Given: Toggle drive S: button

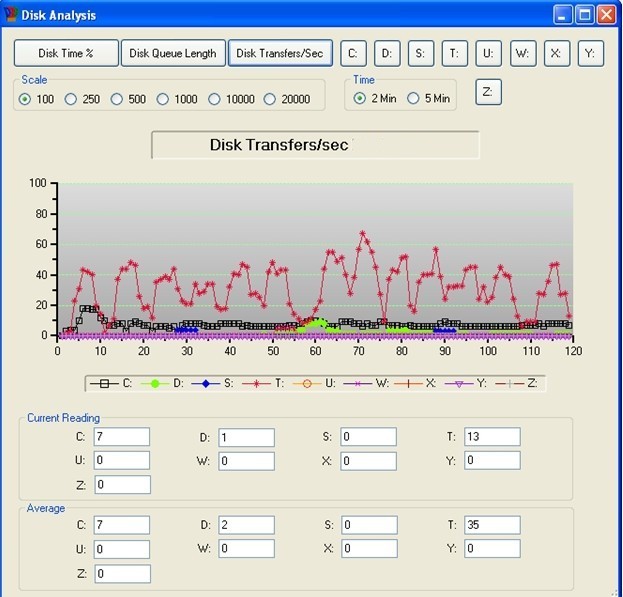Looking at the screenshot, I should 421,53.
